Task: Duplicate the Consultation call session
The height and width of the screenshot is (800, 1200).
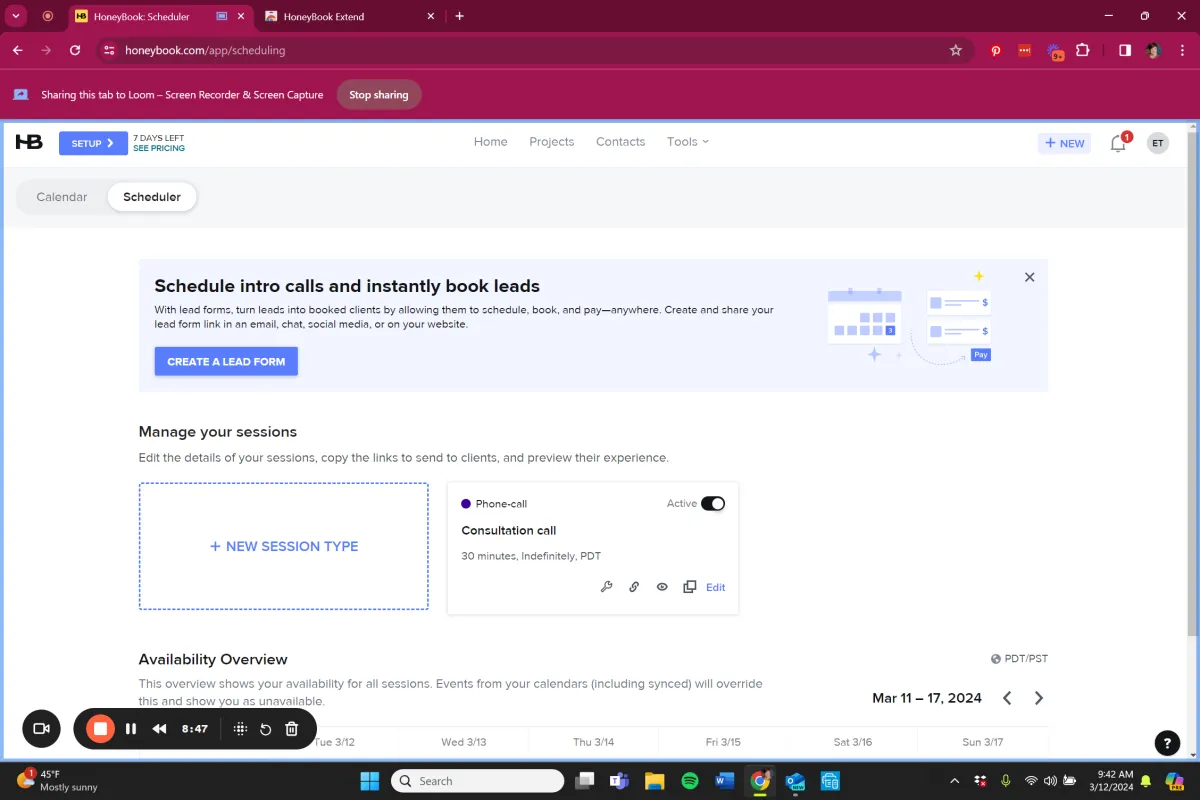Action: pyautogui.click(x=689, y=587)
